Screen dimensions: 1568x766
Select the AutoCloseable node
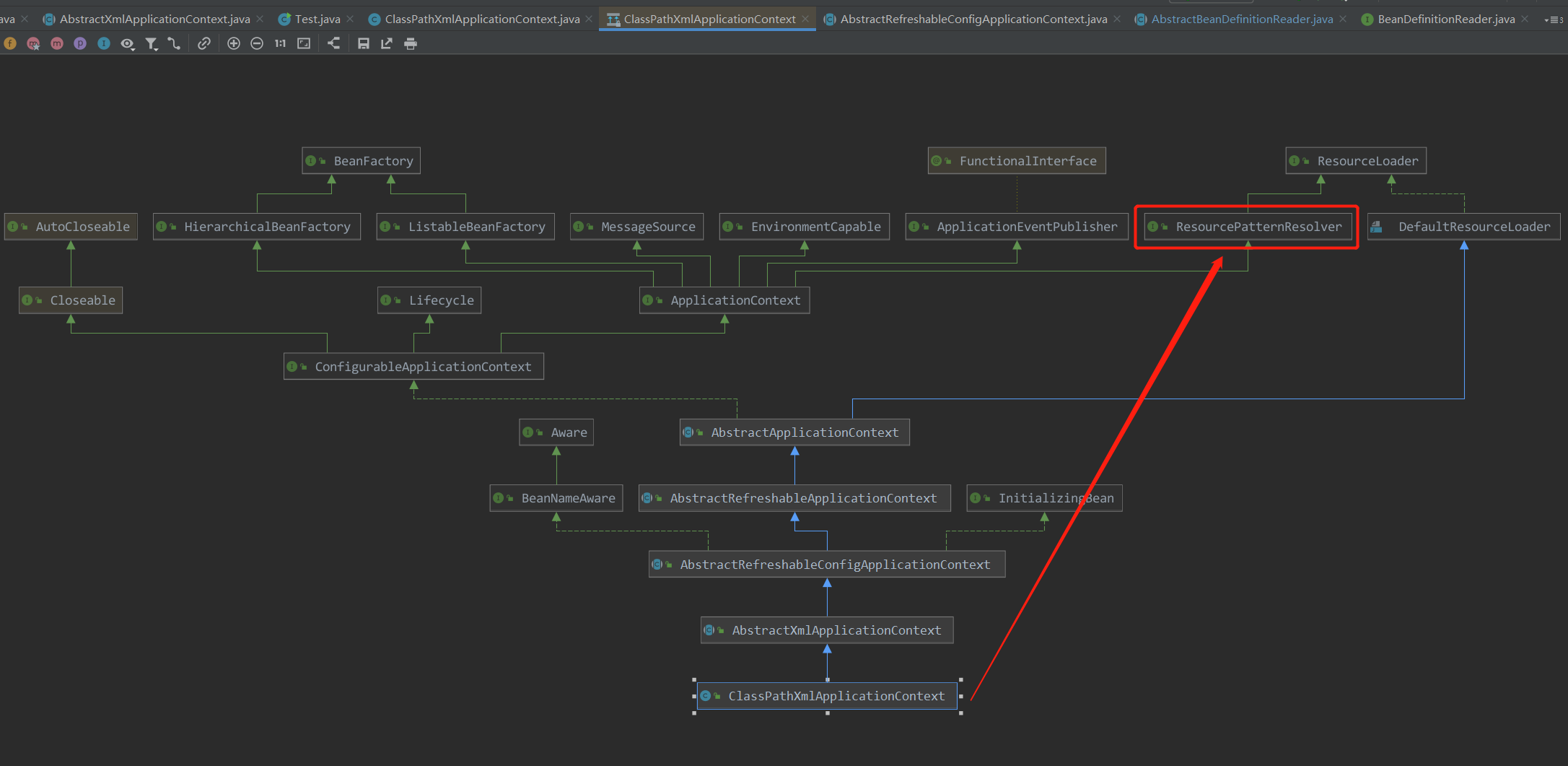click(x=71, y=227)
